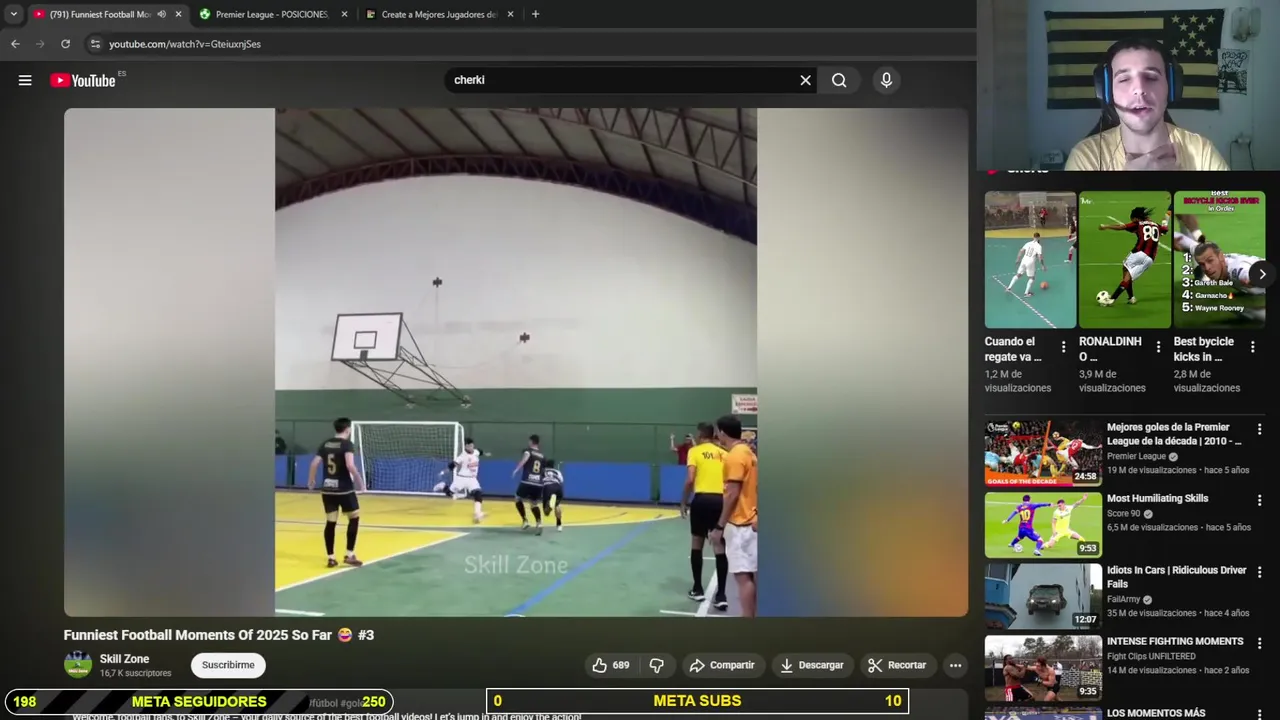This screenshot has width=1280, height=720.
Task: Open the browser tab search dropdown
Action: 13,14
